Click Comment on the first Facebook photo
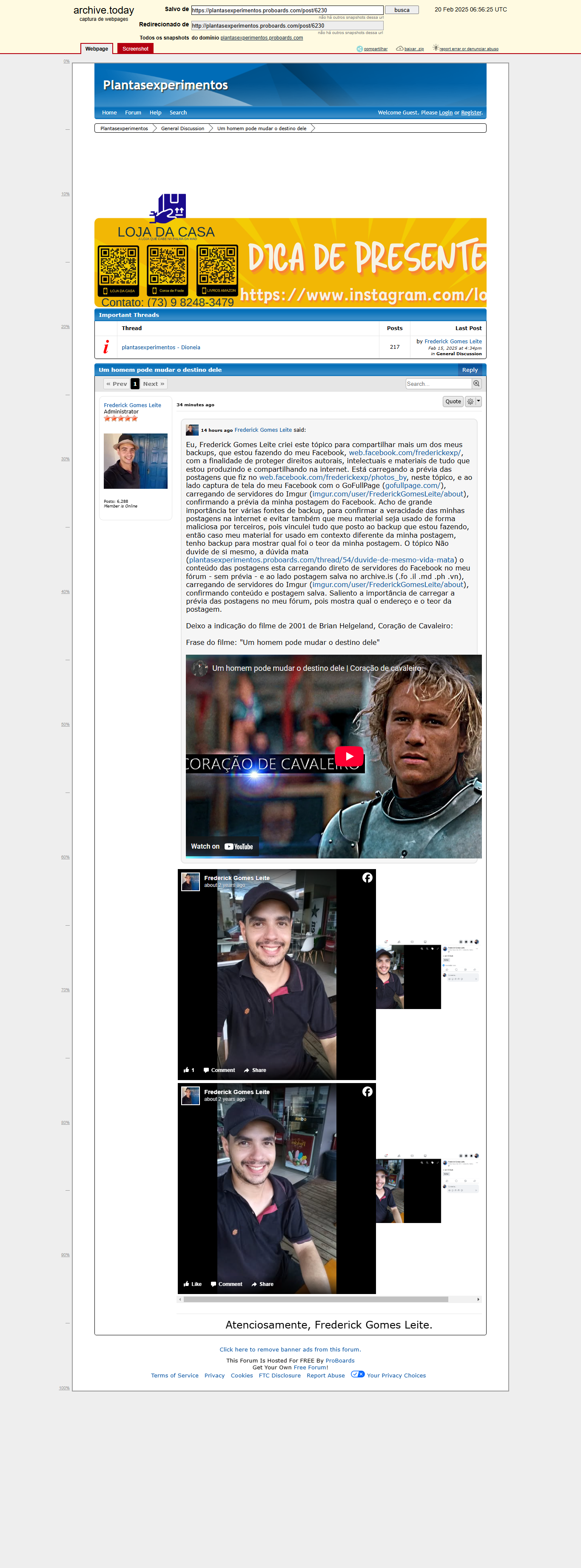This screenshot has width=581, height=1568. pos(219,1070)
